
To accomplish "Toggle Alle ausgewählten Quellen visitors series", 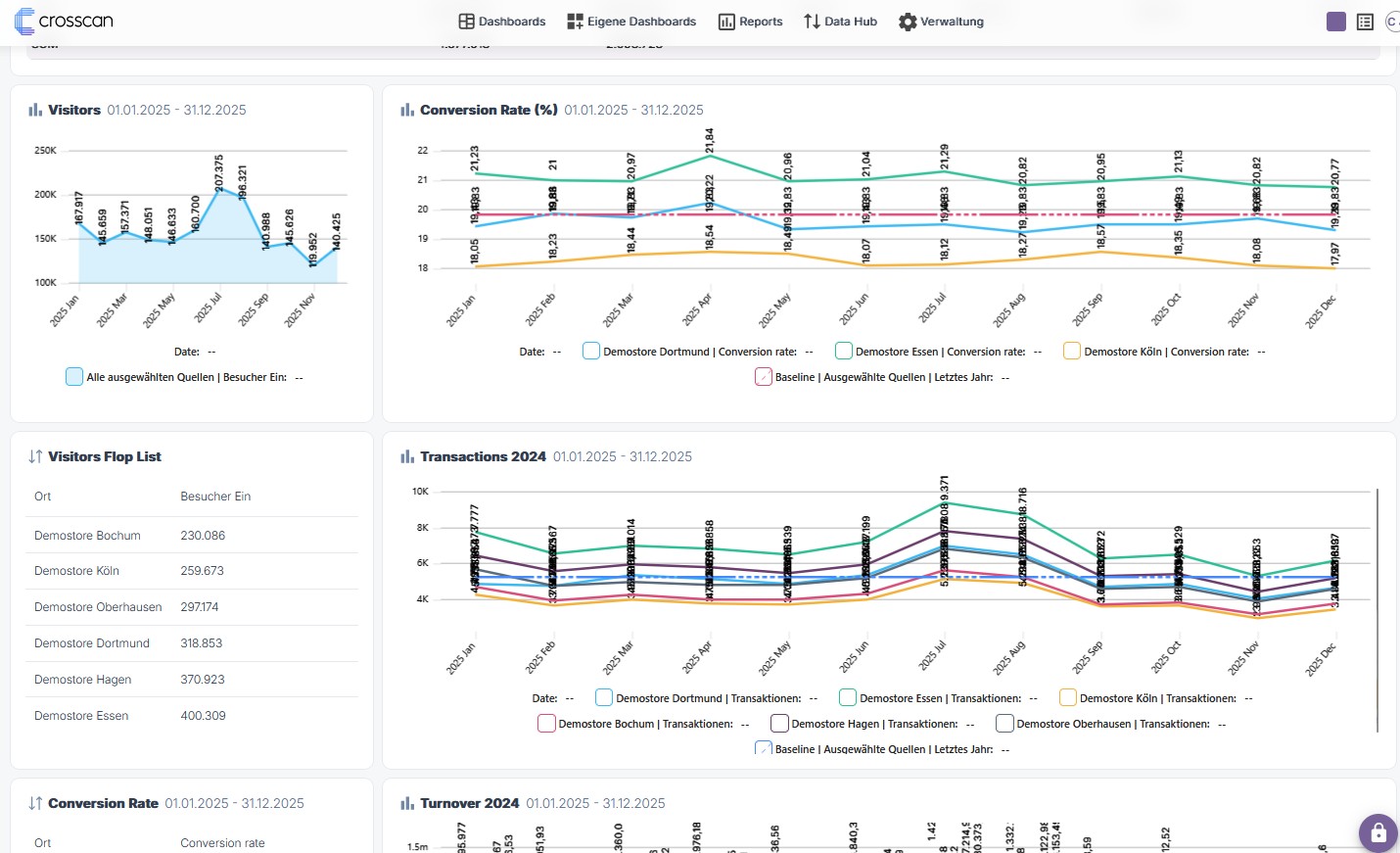I will 74,376.
